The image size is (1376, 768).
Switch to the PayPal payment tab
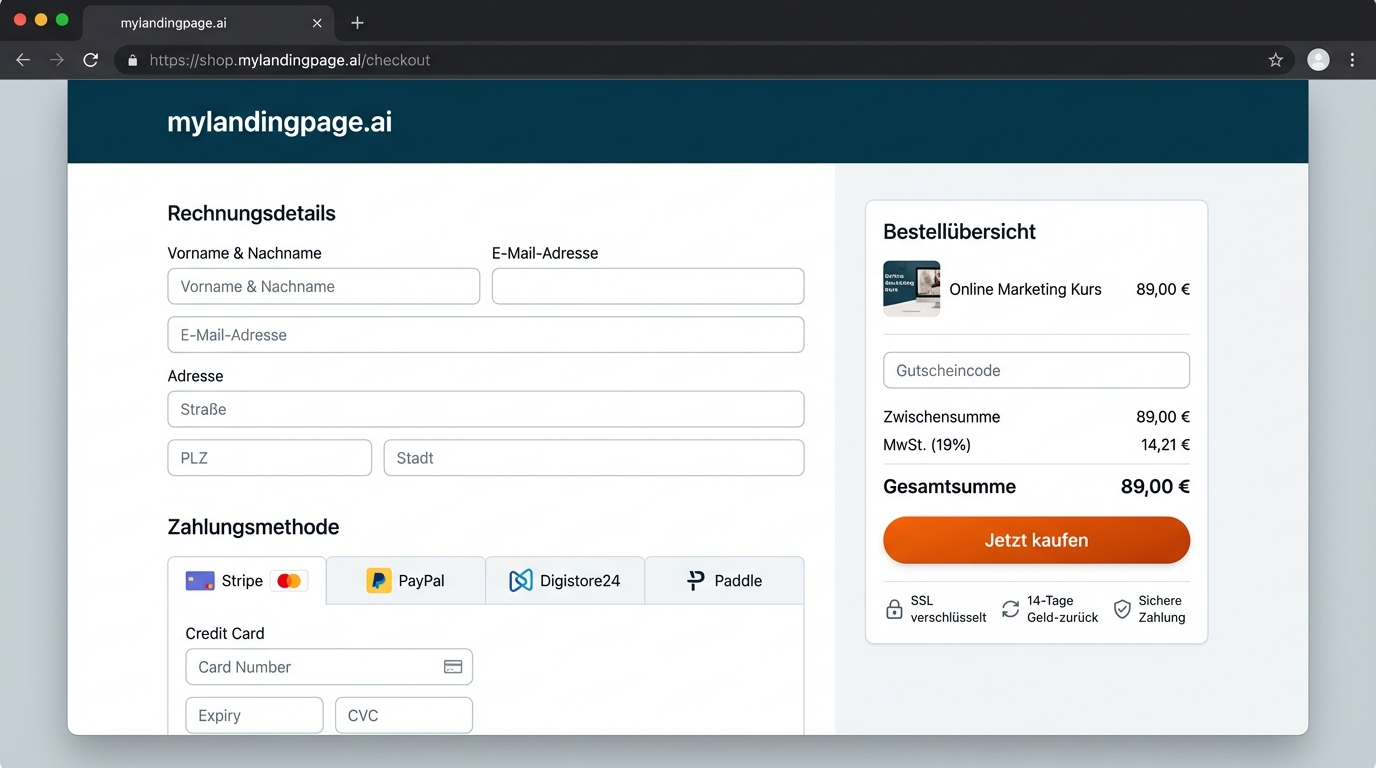[x=406, y=581]
